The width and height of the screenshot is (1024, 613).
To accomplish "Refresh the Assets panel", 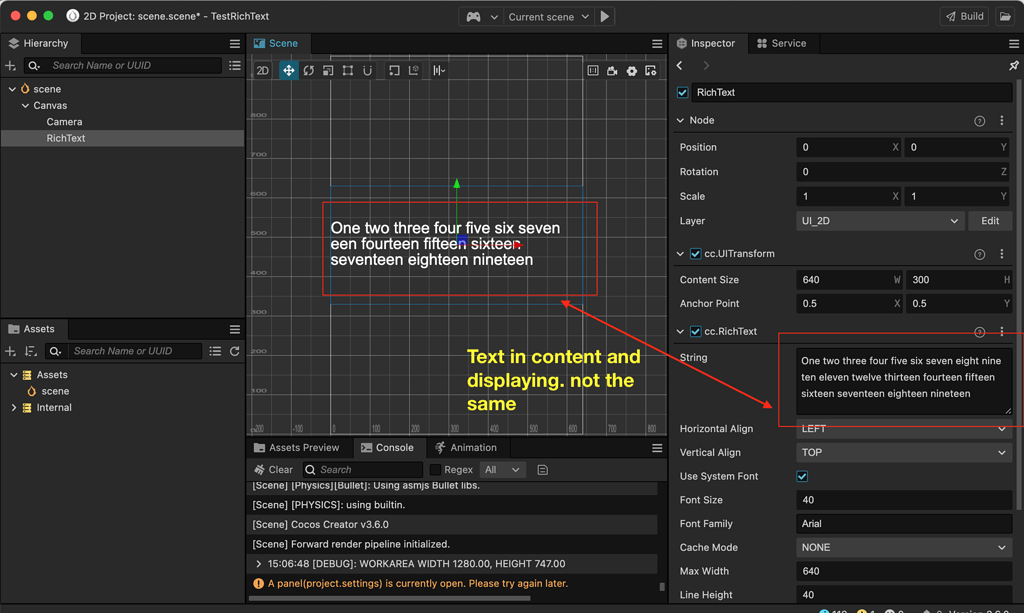I will [x=235, y=351].
